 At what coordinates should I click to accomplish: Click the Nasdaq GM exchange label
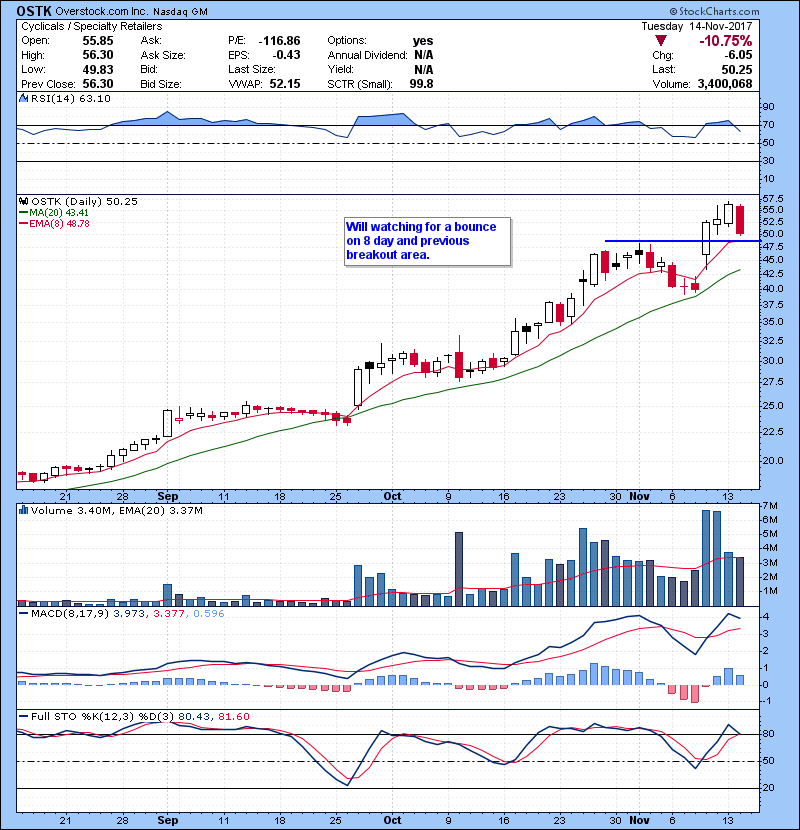pyautogui.click(x=181, y=12)
